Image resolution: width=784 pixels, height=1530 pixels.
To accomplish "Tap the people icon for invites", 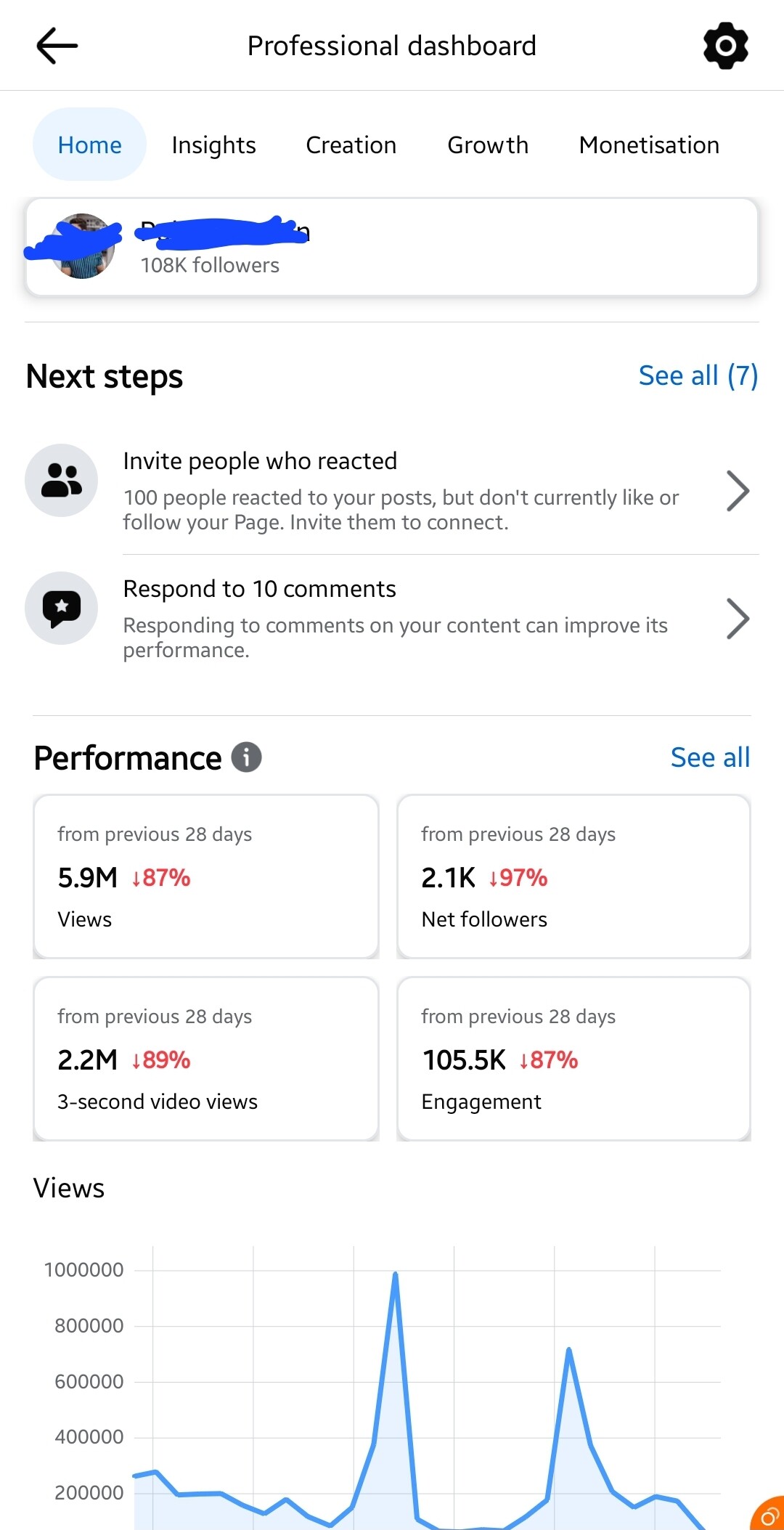I will coord(62,480).
